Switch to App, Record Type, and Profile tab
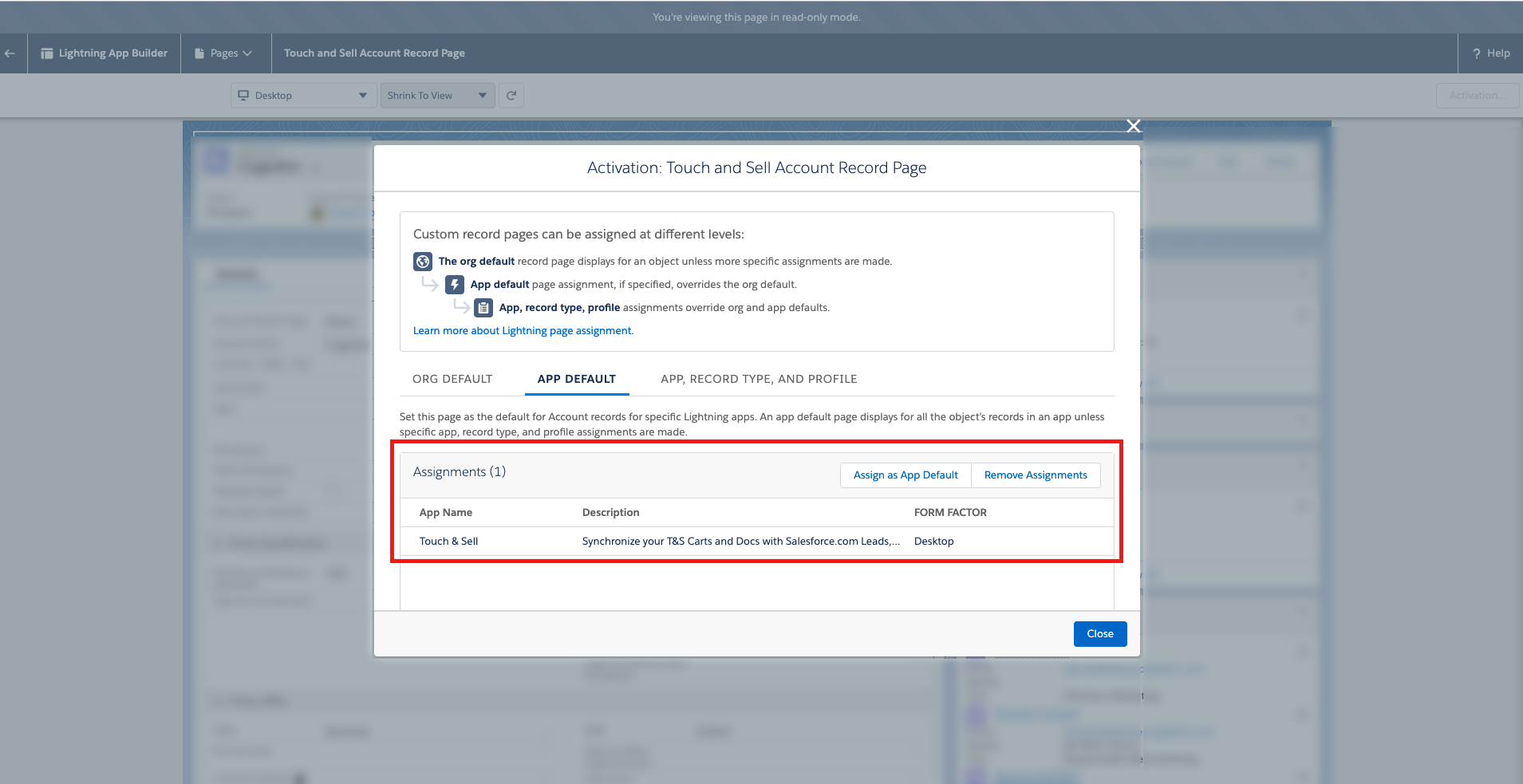The width and height of the screenshot is (1523, 784). pyautogui.click(x=759, y=379)
